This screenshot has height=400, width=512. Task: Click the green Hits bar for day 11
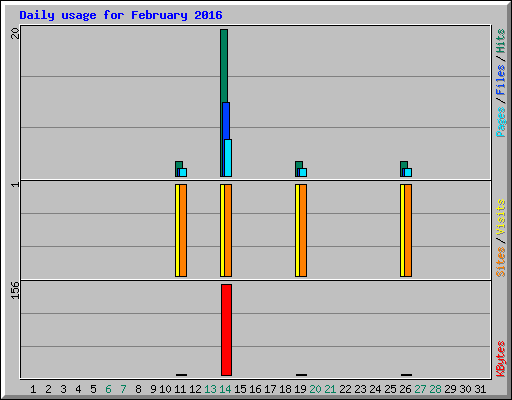click(179, 165)
